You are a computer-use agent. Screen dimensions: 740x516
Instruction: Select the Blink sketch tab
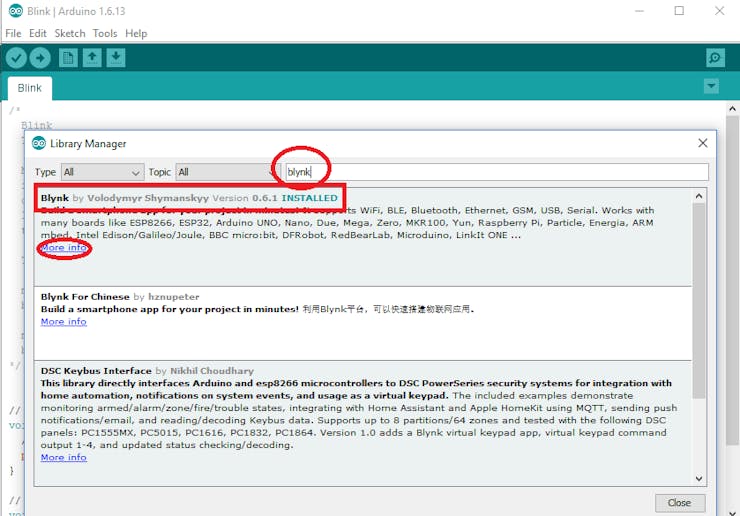click(x=30, y=88)
